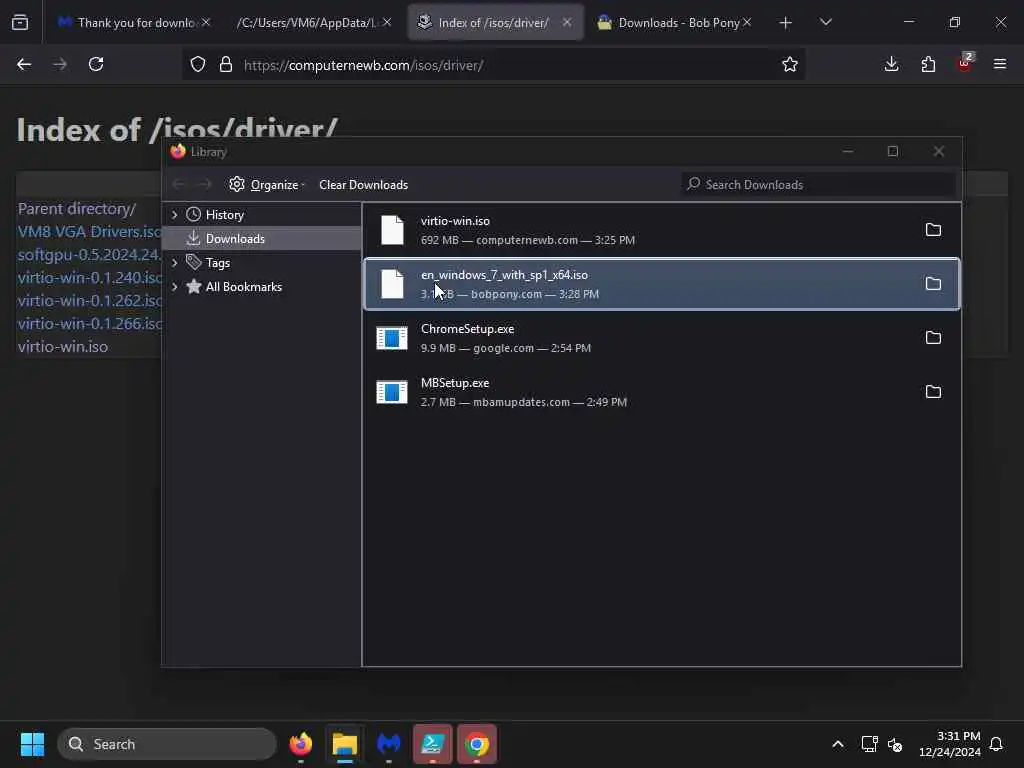The height and width of the screenshot is (768, 1024).
Task: Switch to 'Index of /isos/driver/' tab
Action: (494, 23)
